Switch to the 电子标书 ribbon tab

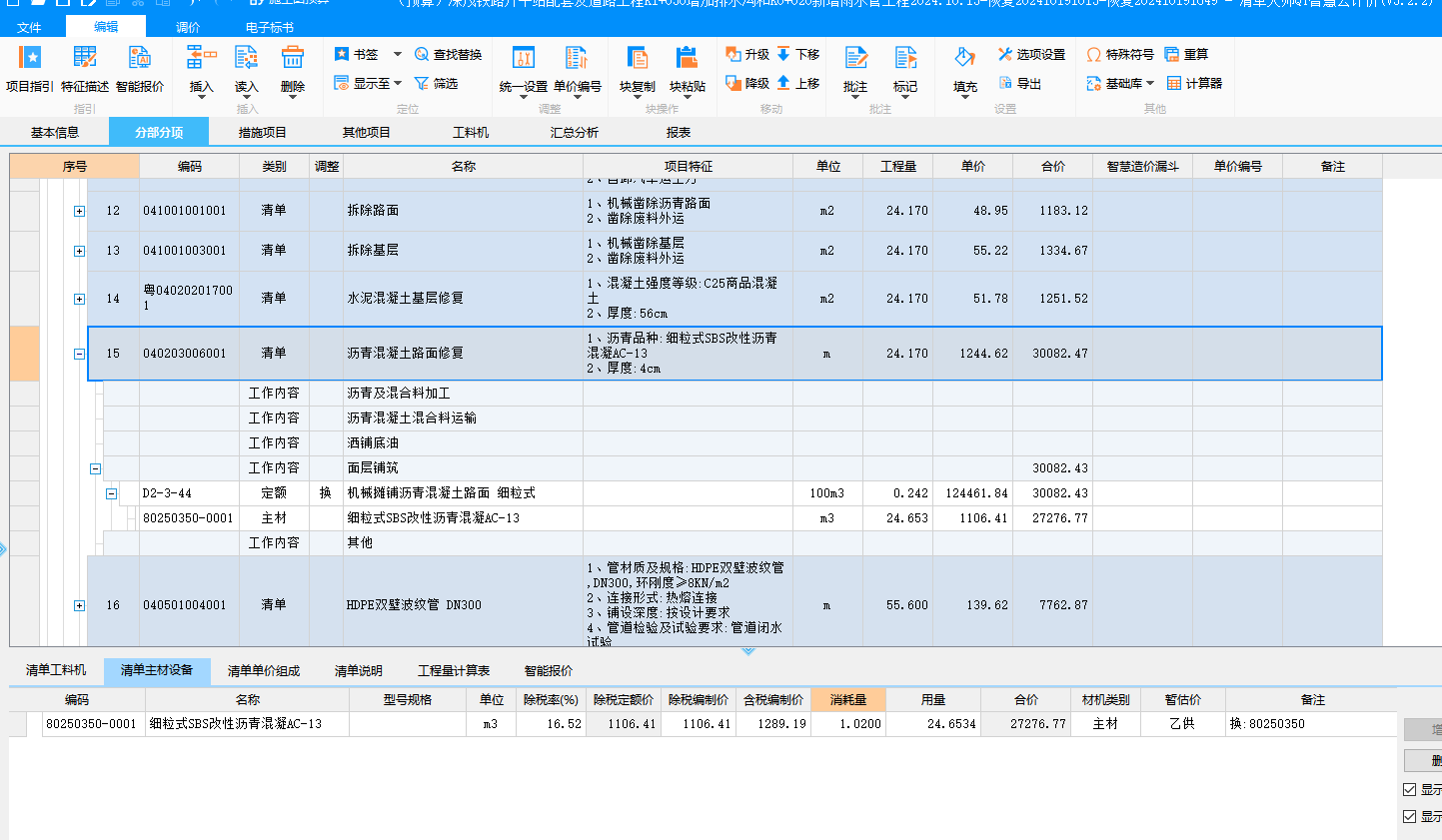point(269,27)
